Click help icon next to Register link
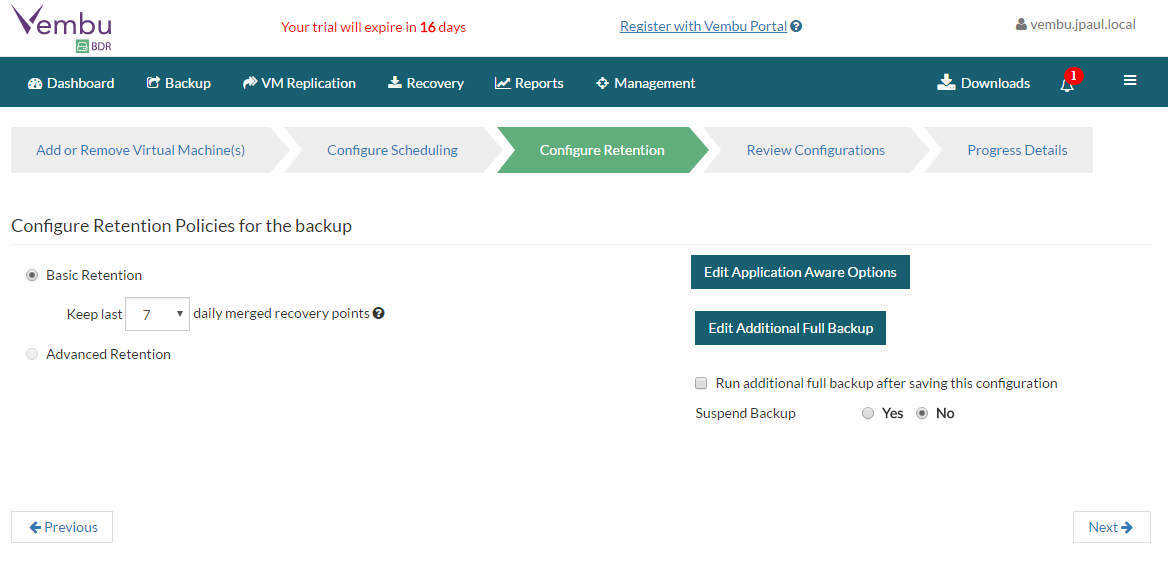The width and height of the screenshot is (1168, 574). (x=796, y=27)
